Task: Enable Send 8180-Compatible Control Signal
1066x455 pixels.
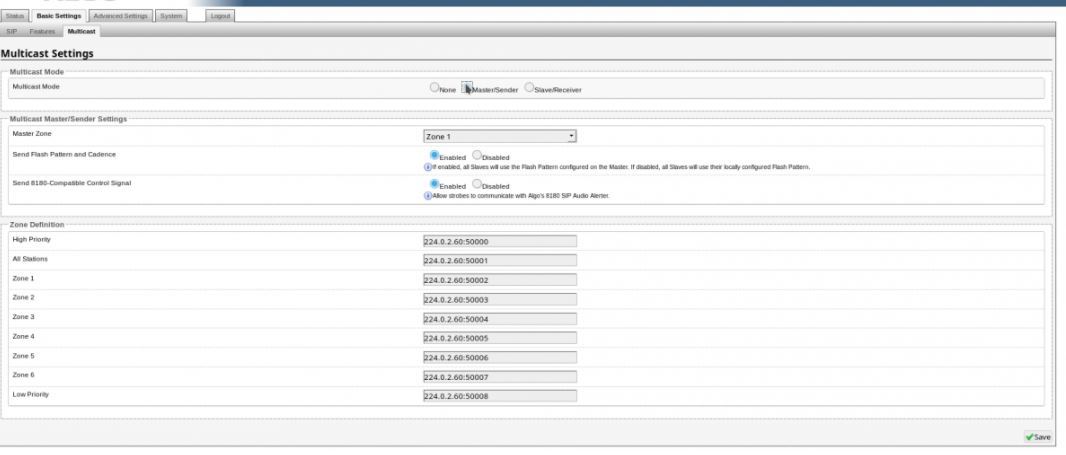Action: point(435,184)
